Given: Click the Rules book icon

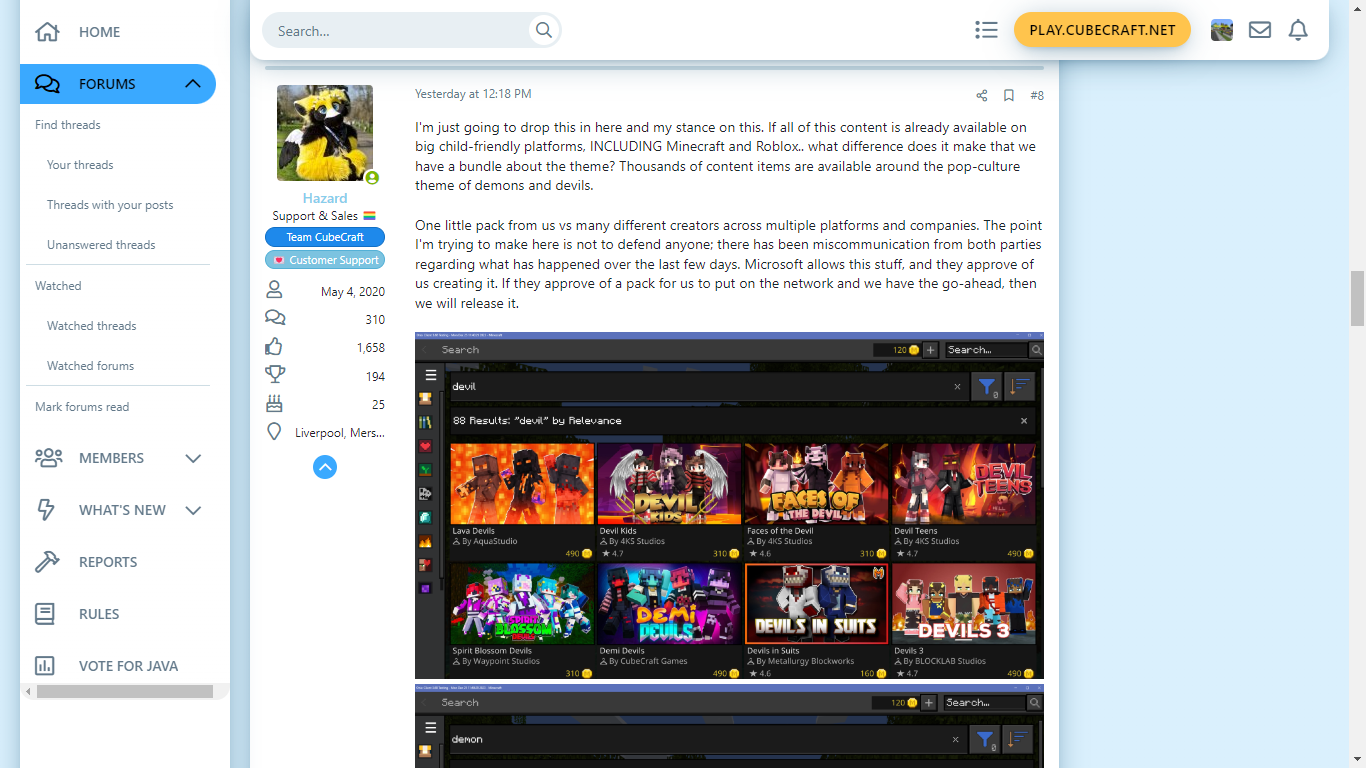Looking at the screenshot, I should 45,614.
